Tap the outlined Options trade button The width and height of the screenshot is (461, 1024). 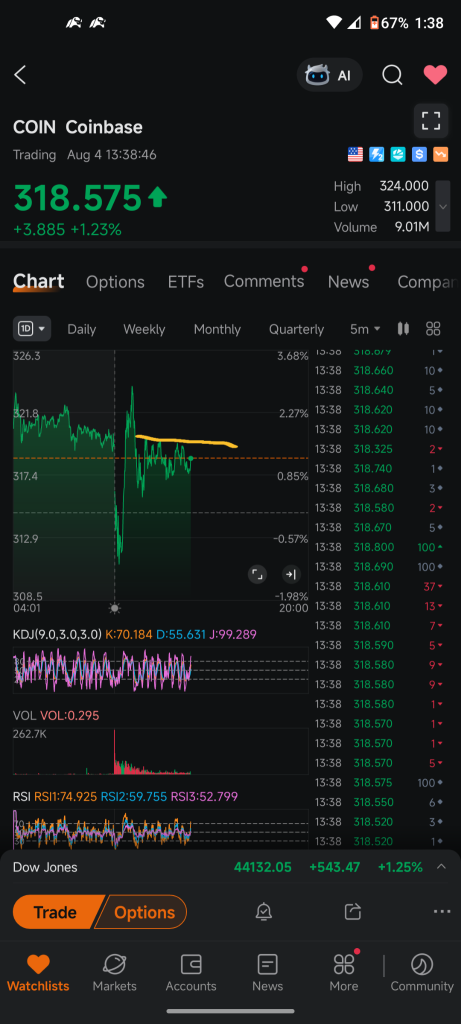(x=140, y=912)
